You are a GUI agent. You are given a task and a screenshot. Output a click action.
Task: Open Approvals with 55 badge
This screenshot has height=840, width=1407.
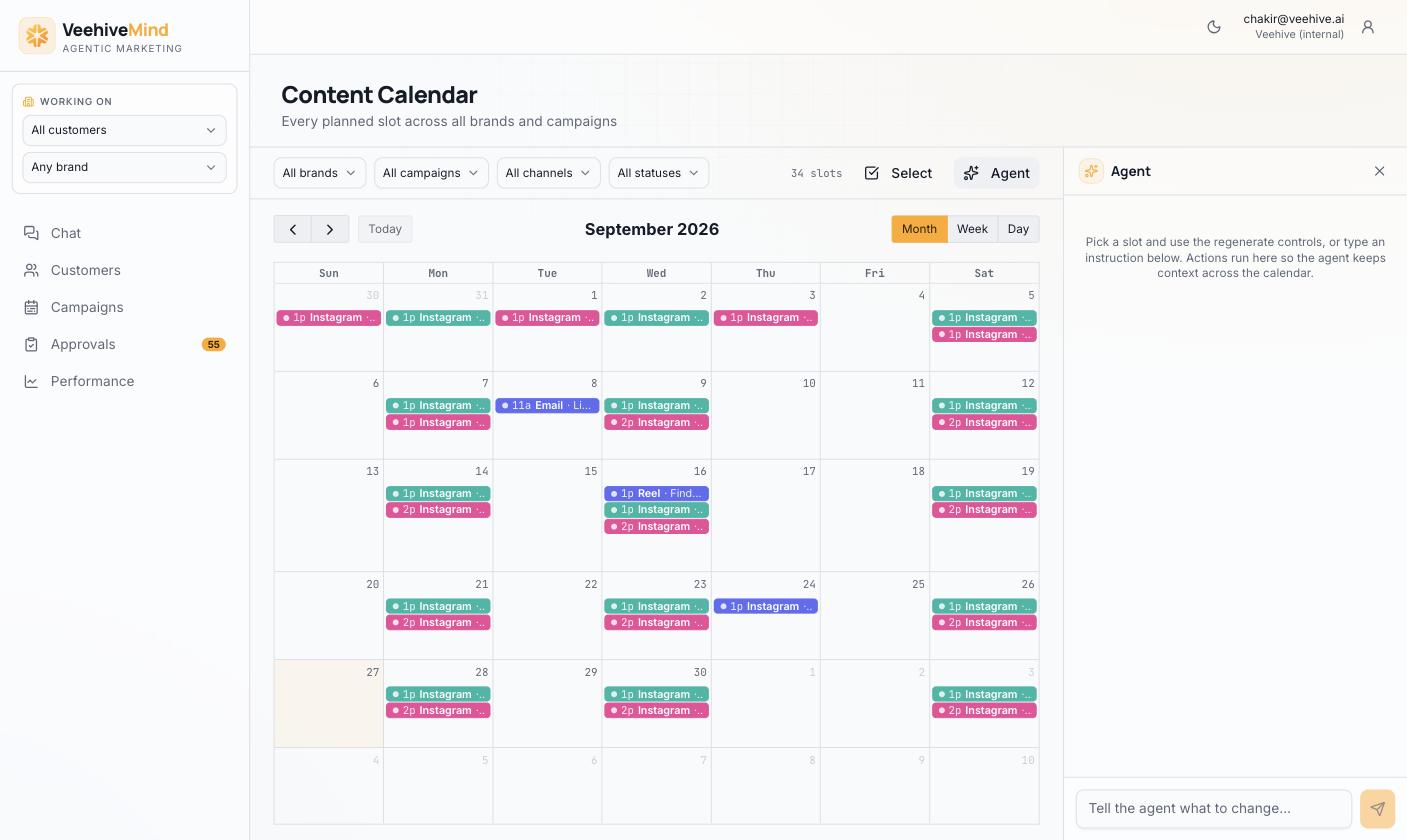(124, 344)
